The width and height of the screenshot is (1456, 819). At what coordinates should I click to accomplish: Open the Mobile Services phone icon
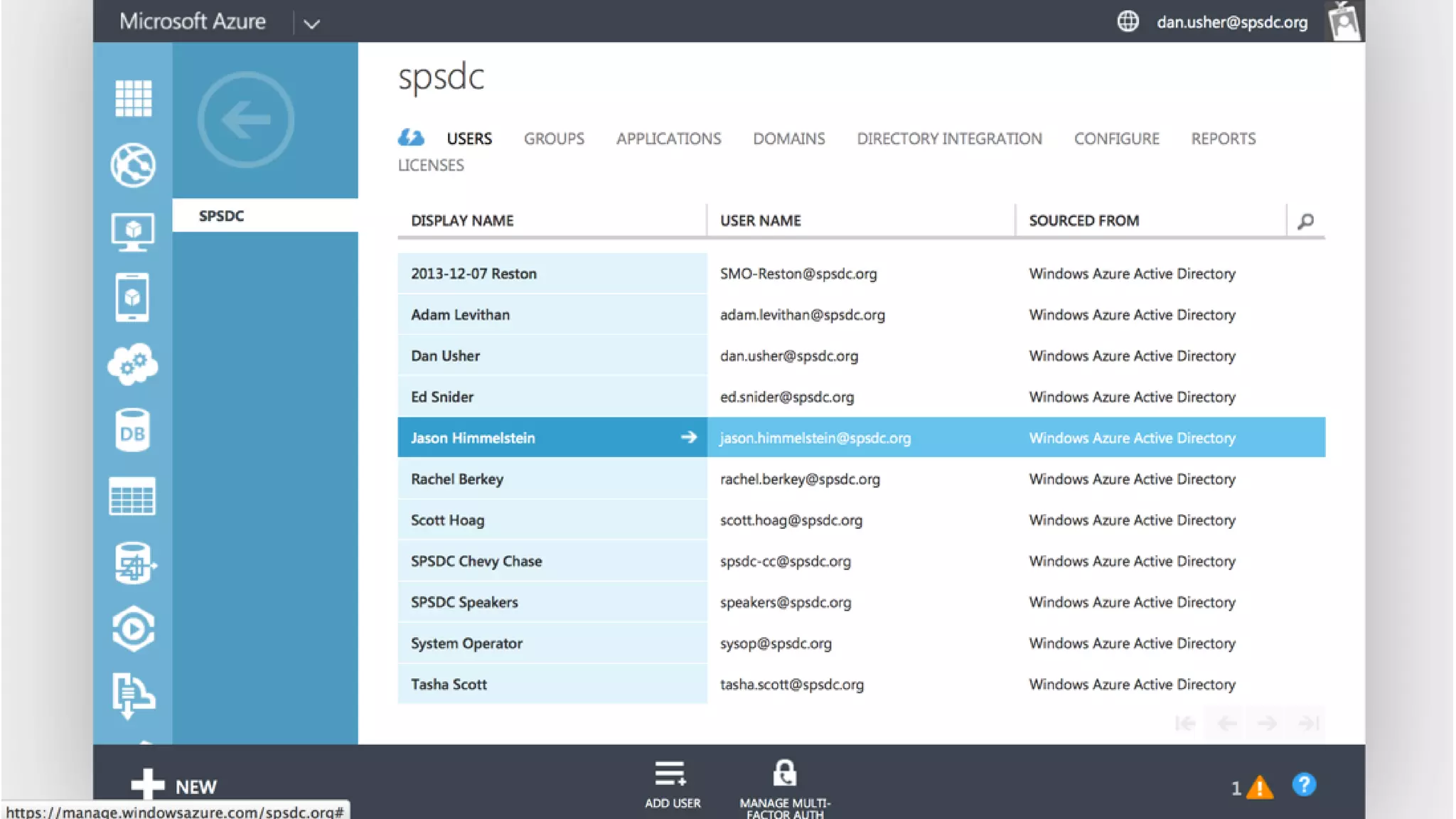coord(133,297)
